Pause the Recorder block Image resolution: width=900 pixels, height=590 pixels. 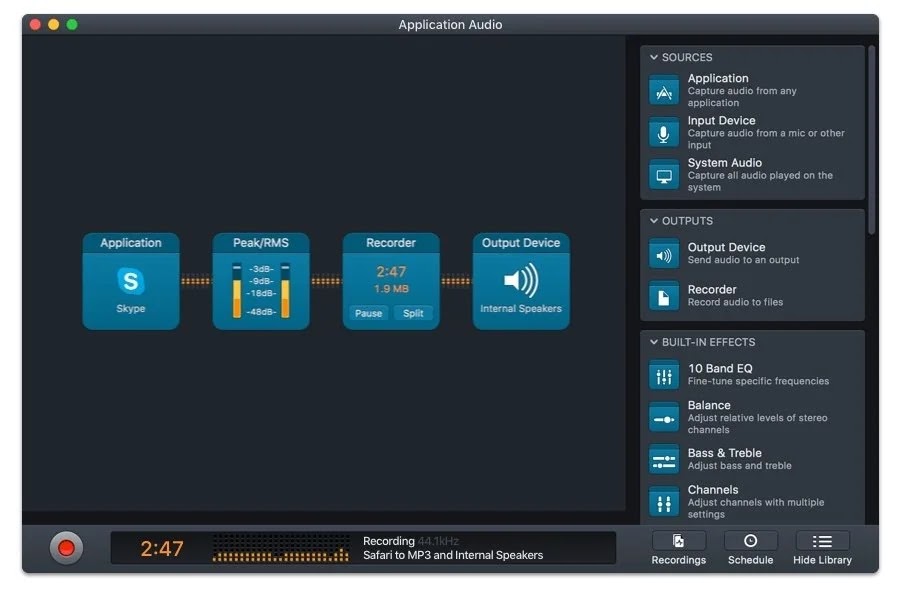coord(368,313)
